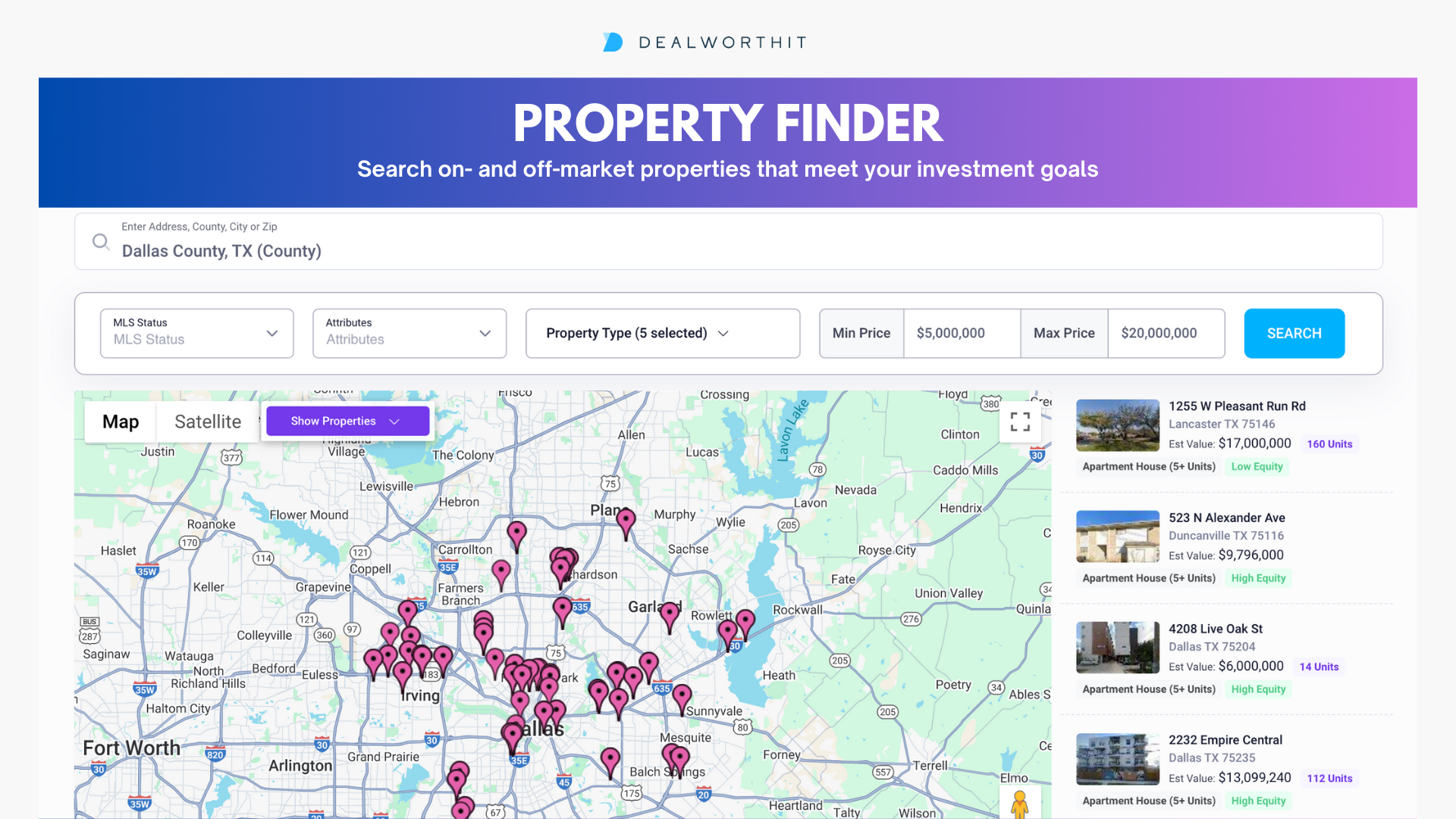Edit the Max Price field
The width and height of the screenshot is (1456, 819).
tap(1165, 333)
